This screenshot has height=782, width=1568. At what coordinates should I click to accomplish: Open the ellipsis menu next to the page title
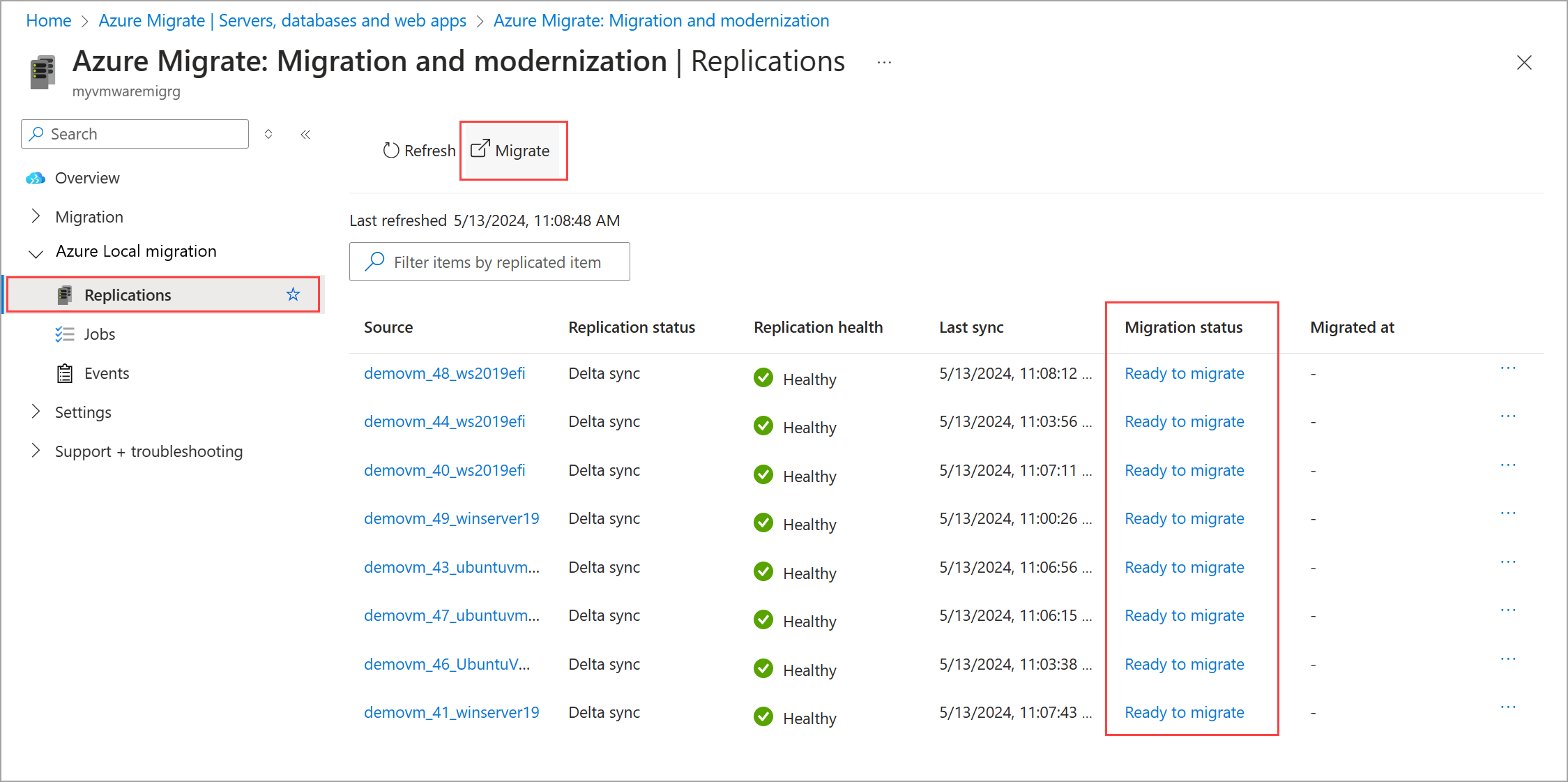883,62
